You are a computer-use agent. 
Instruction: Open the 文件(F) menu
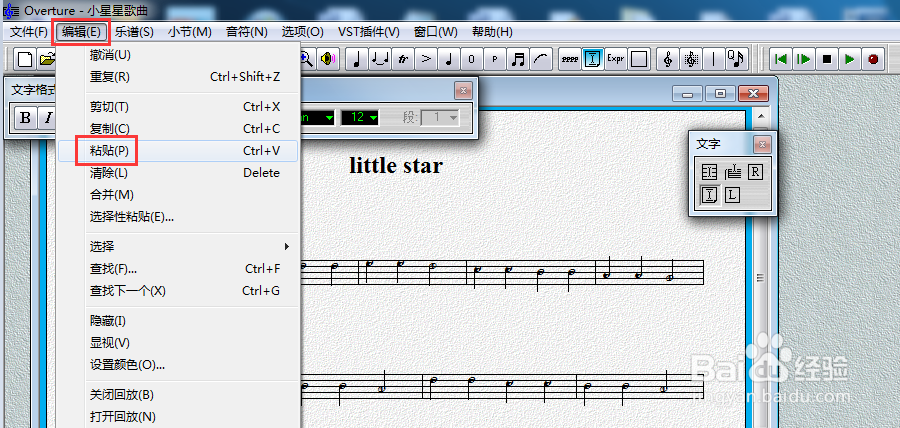coord(29,32)
